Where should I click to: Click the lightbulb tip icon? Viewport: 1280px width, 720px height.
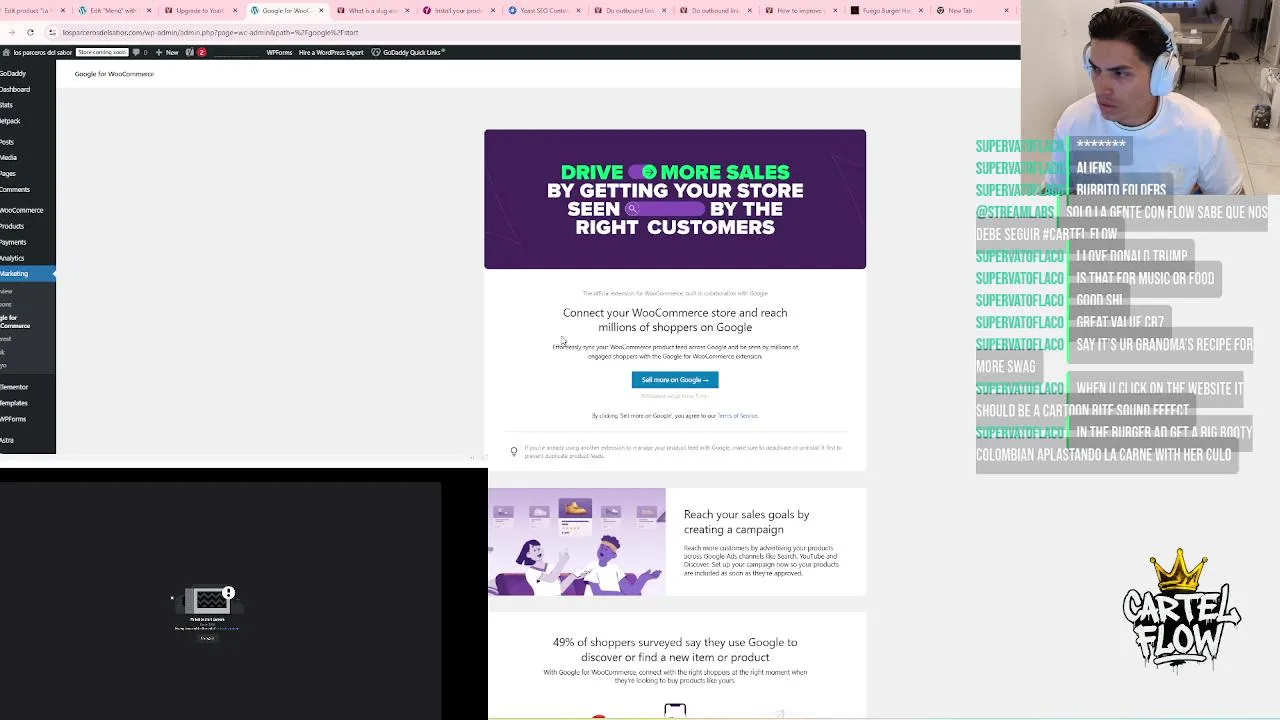tap(514, 451)
